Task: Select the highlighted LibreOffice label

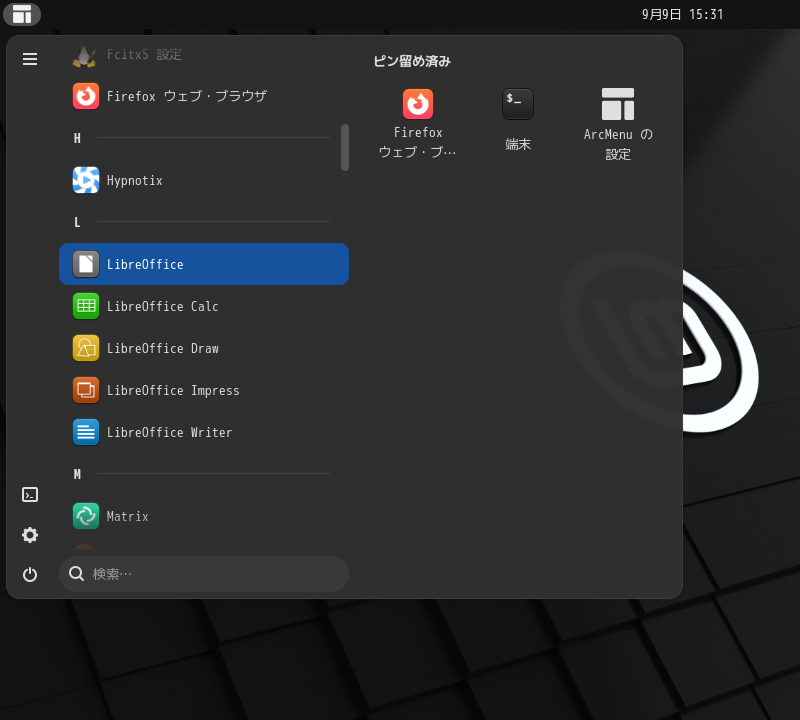Action: point(145,264)
